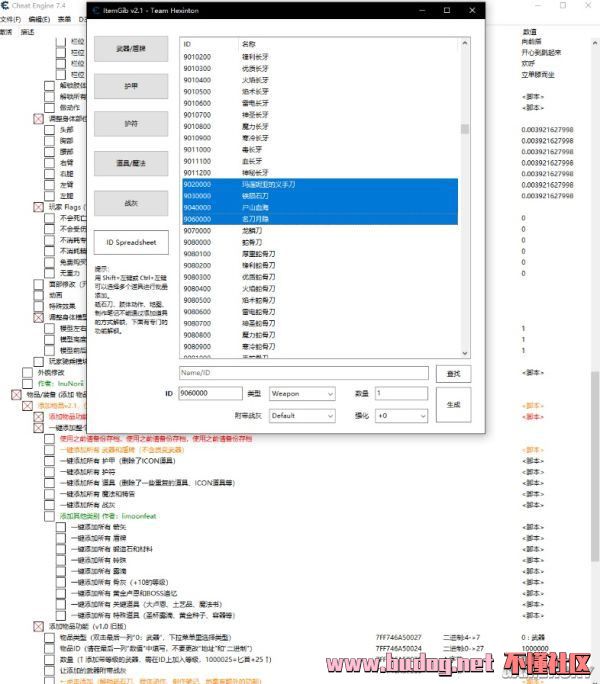This screenshot has height=684, width=600.
Task: Select the 火焰长牙 row 9010400
Action: (320, 80)
